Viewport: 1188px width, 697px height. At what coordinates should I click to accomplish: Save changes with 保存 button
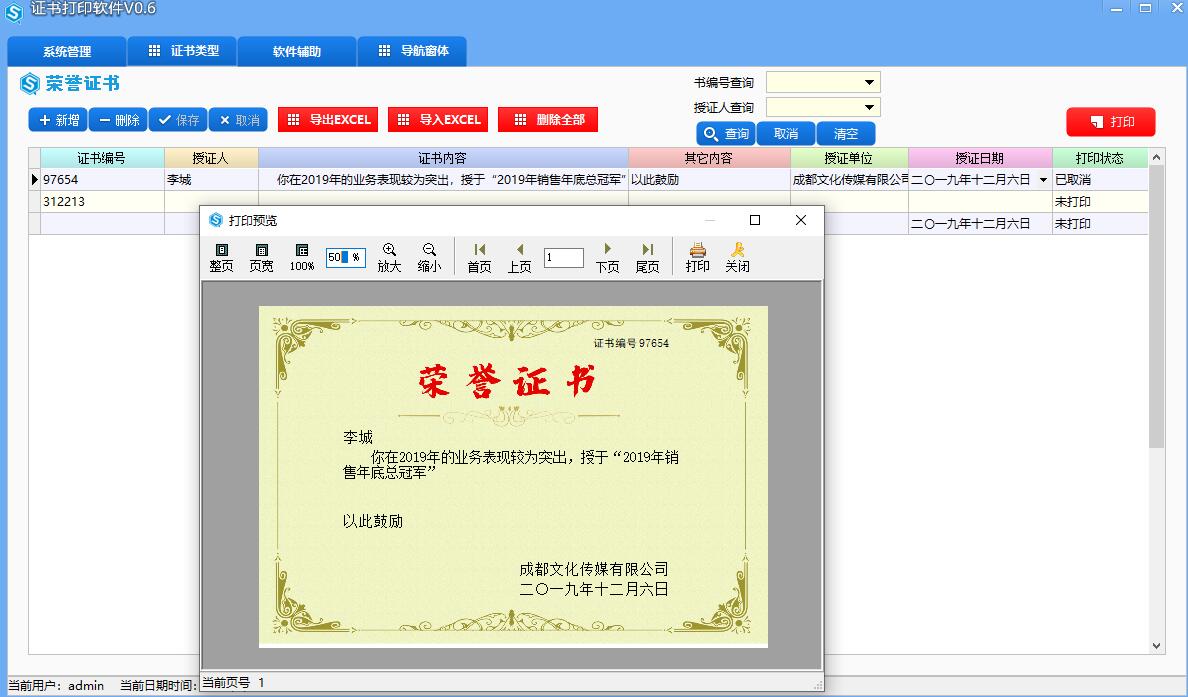pyautogui.click(x=178, y=120)
